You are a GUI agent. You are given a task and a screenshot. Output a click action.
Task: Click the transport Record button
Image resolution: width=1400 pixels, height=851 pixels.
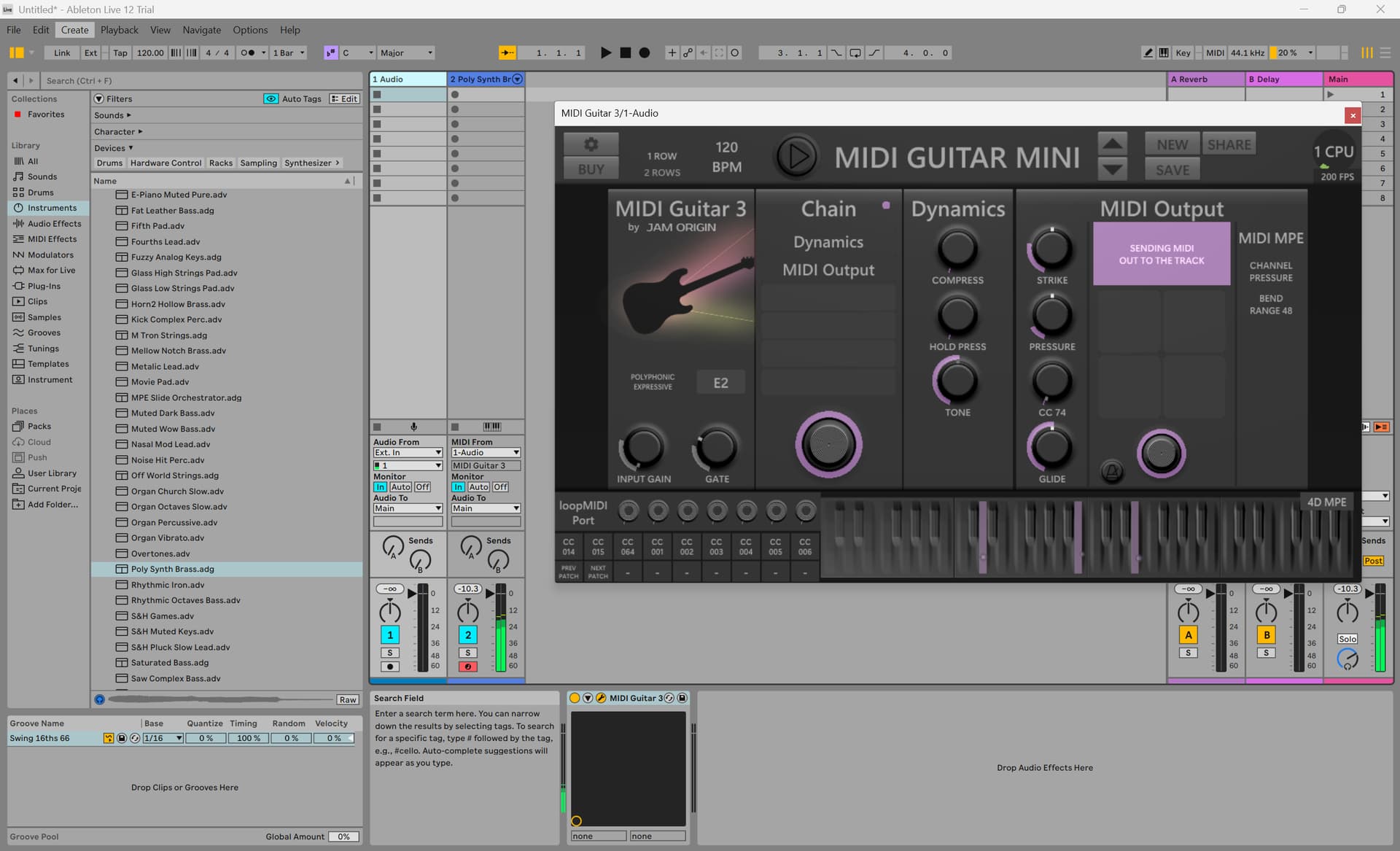[x=645, y=53]
